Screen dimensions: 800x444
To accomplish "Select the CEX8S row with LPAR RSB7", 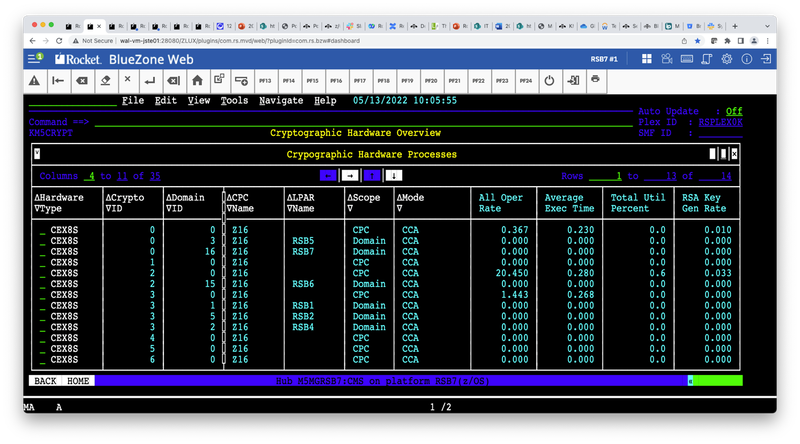I will (43, 252).
